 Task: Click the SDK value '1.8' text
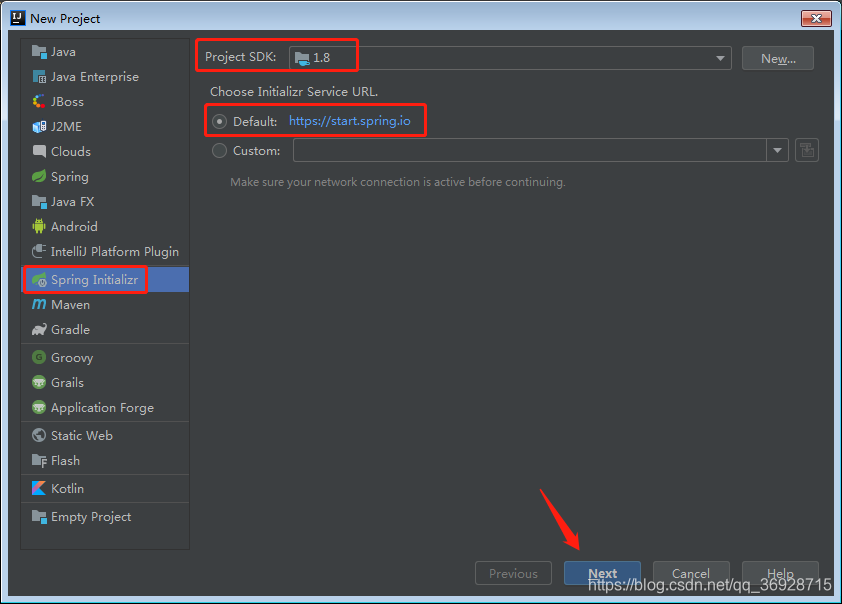[322, 58]
